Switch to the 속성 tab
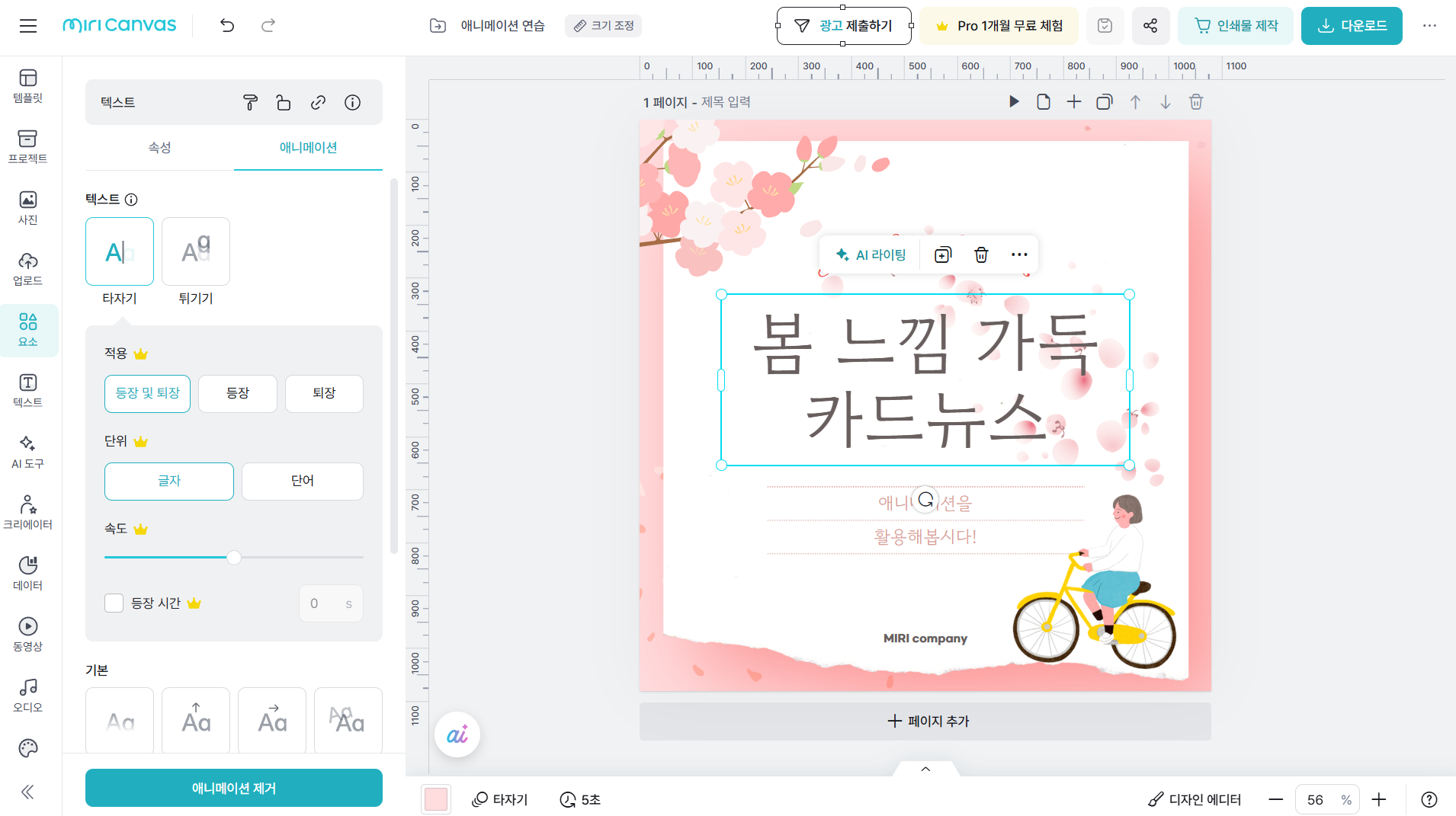This screenshot has width=1456, height=816. coord(159,148)
